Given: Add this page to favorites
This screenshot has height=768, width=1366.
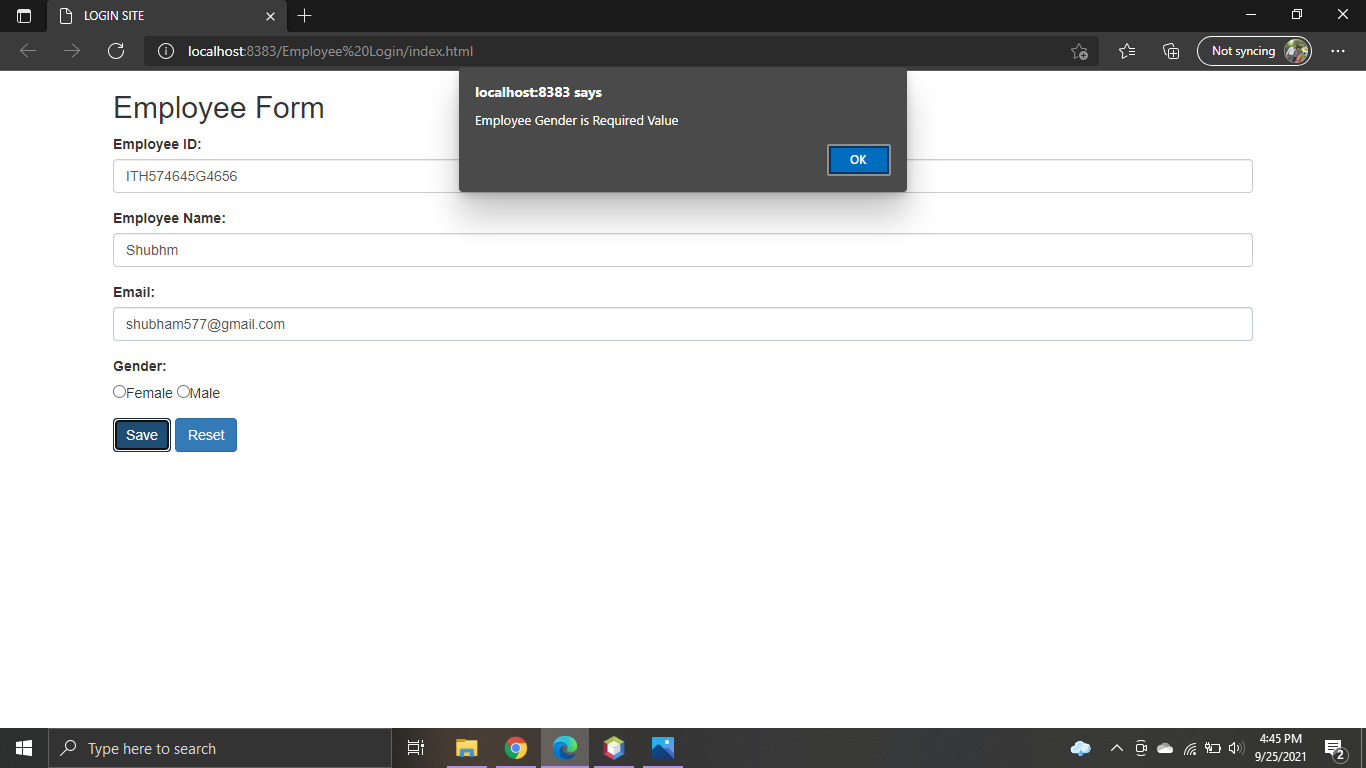Looking at the screenshot, I should 1079,51.
